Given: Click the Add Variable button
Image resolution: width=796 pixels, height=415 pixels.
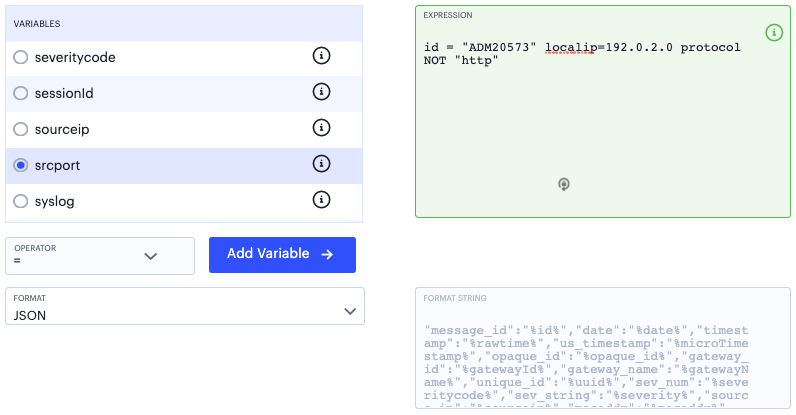Looking at the screenshot, I should point(282,254).
